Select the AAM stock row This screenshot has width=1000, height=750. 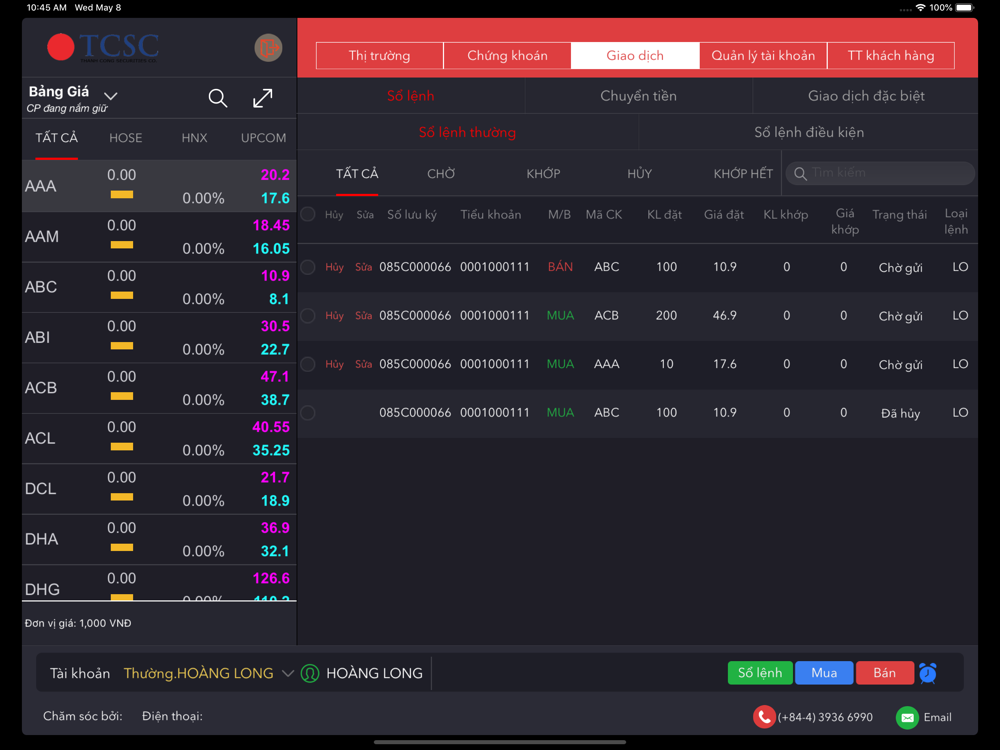(x=159, y=237)
